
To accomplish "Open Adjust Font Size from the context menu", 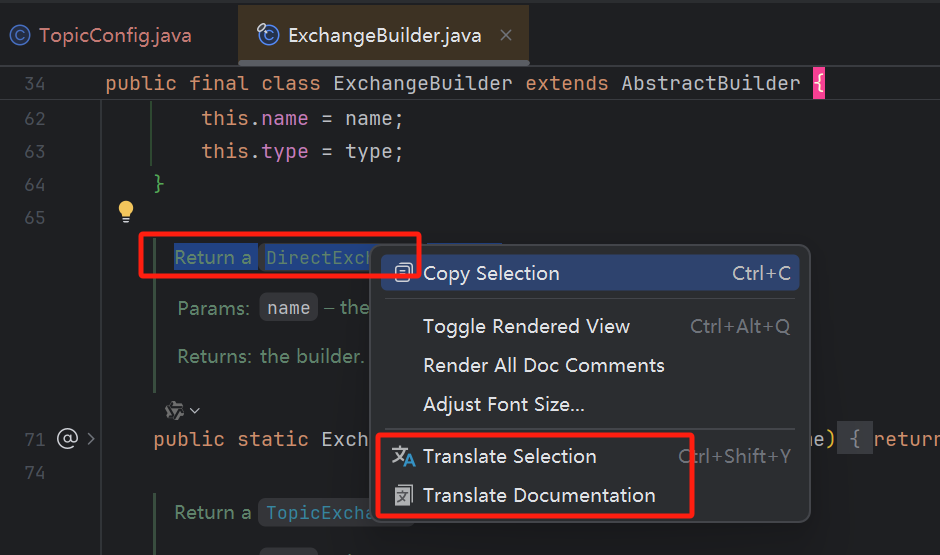I will [503, 404].
